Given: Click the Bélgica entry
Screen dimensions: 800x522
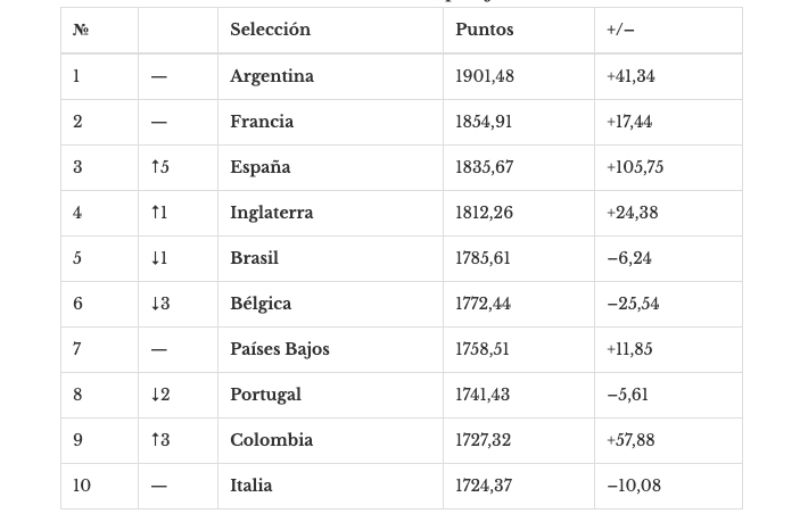Looking at the screenshot, I should pos(261,304).
